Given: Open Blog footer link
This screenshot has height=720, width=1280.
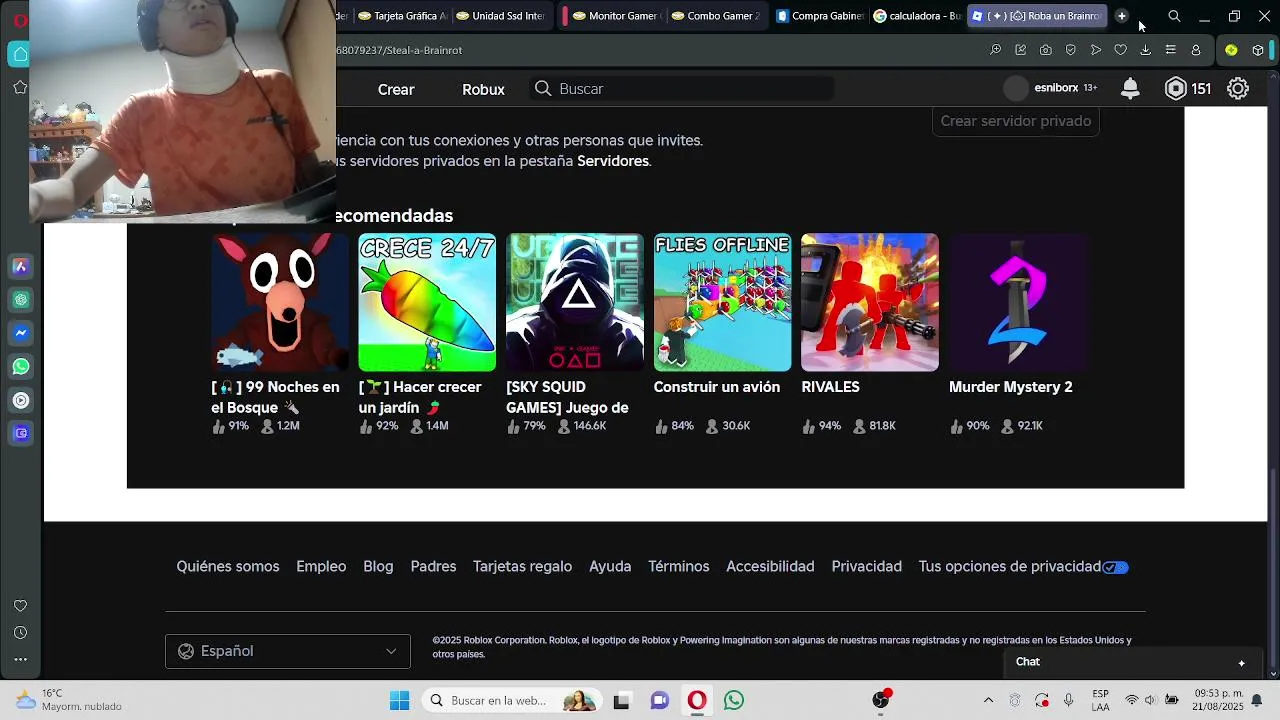Looking at the screenshot, I should pyautogui.click(x=378, y=567).
